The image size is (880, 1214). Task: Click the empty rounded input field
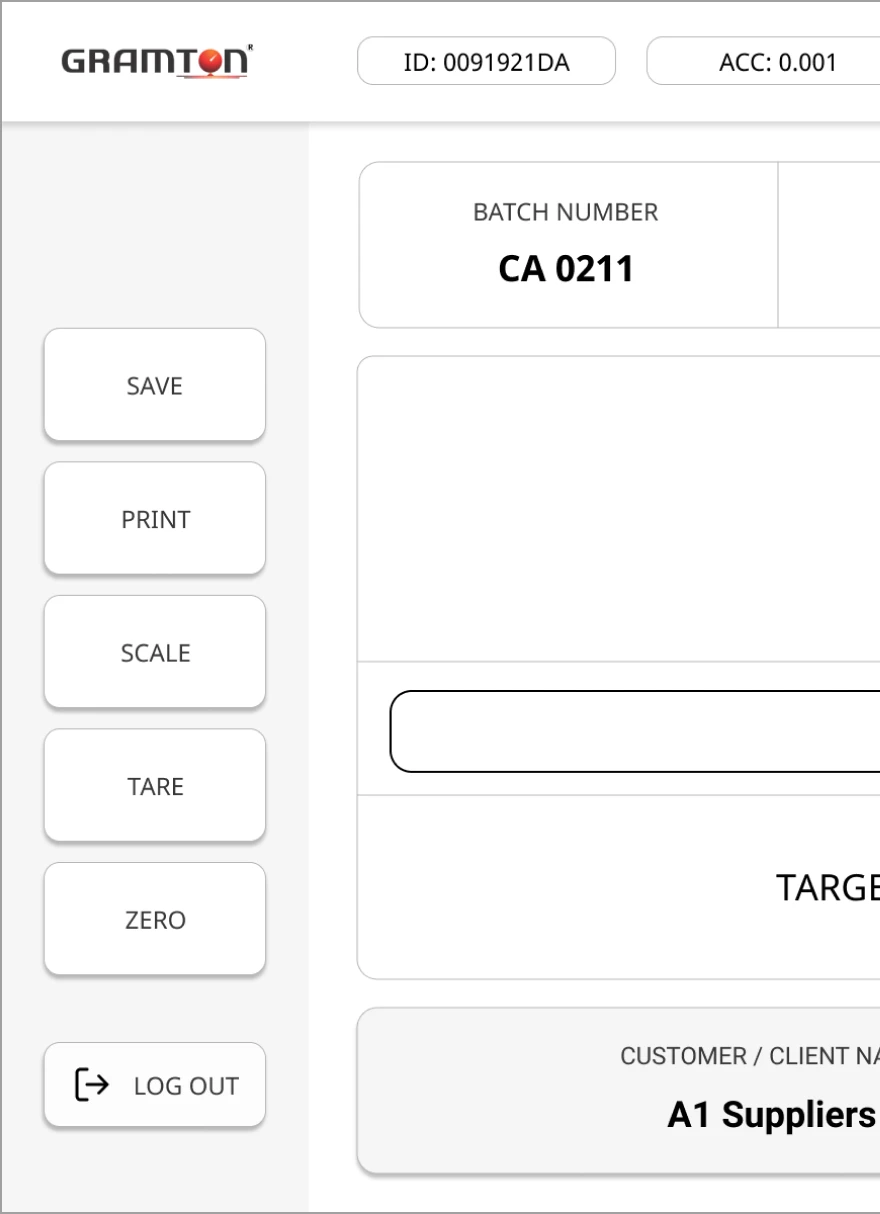click(635, 731)
